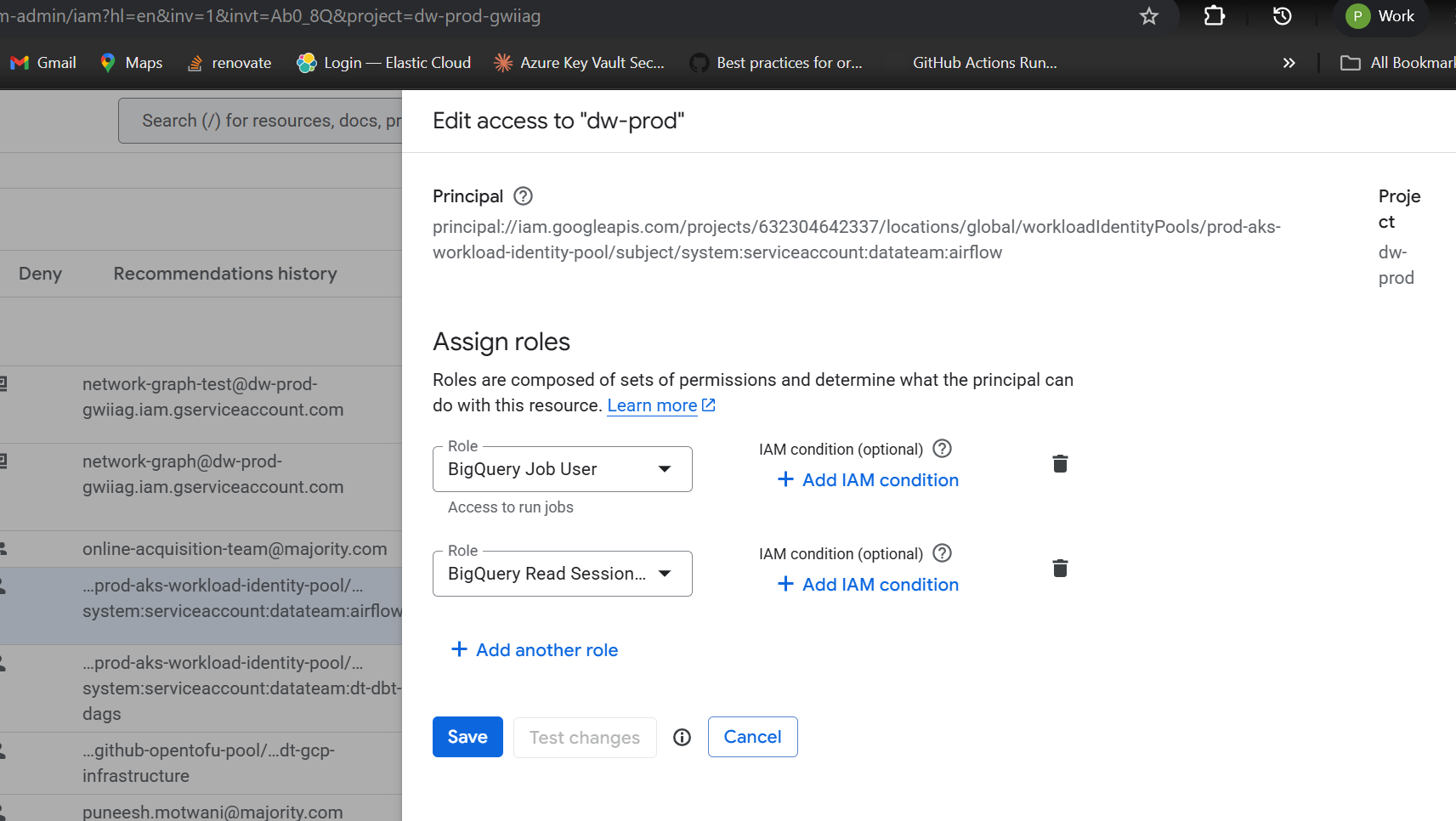Save the role changes
The height and width of the screenshot is (821, 1456).
pyautogui.click(x=467, y=737)
